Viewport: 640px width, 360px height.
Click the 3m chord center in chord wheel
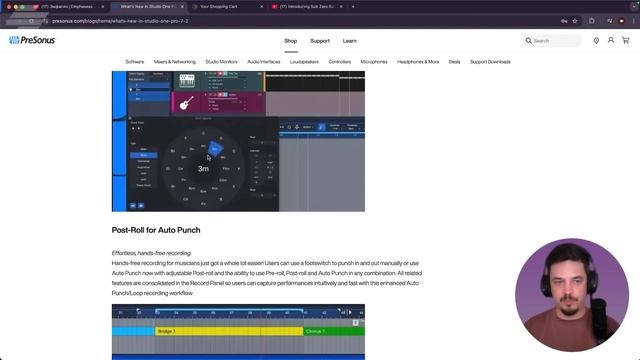[203, 169]
